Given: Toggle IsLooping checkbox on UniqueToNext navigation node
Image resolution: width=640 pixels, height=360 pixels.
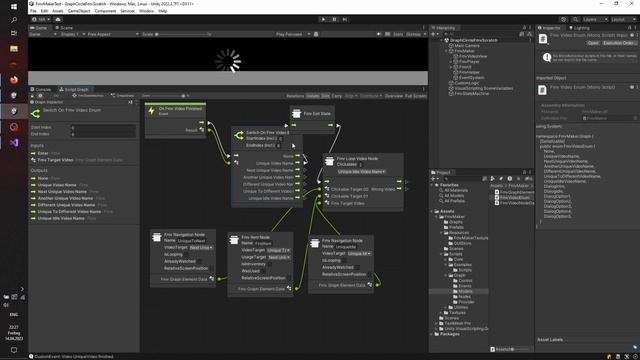Looking at the screenshot, I should 186,255.
